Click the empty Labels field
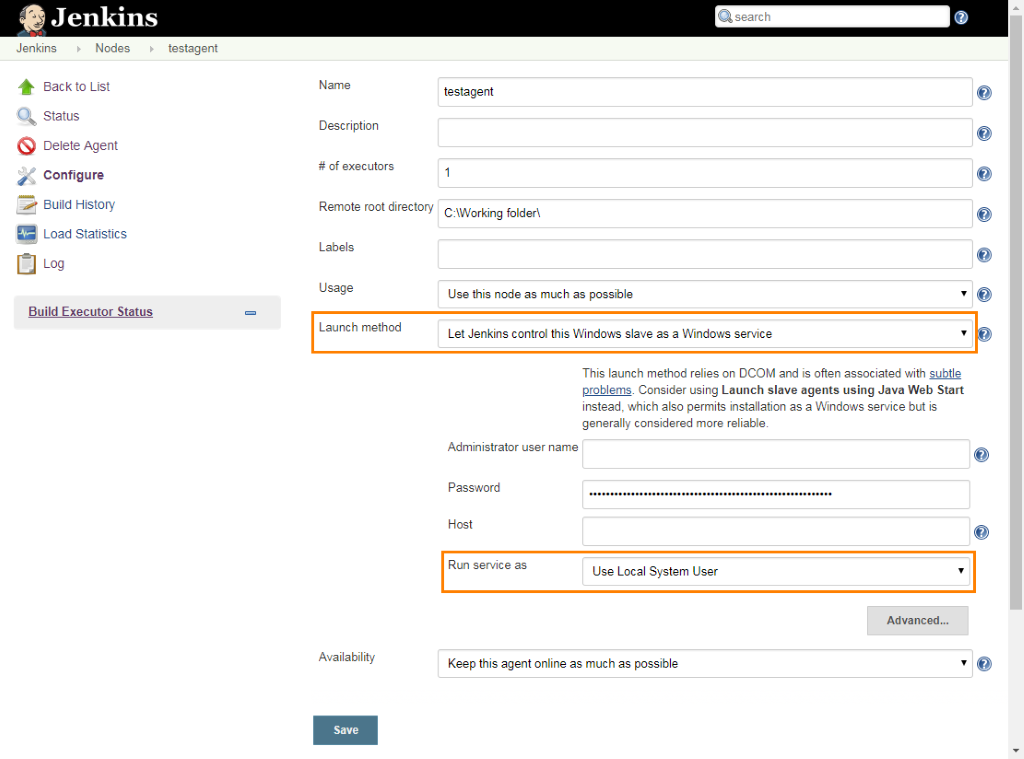 click(x=705, y=254)
